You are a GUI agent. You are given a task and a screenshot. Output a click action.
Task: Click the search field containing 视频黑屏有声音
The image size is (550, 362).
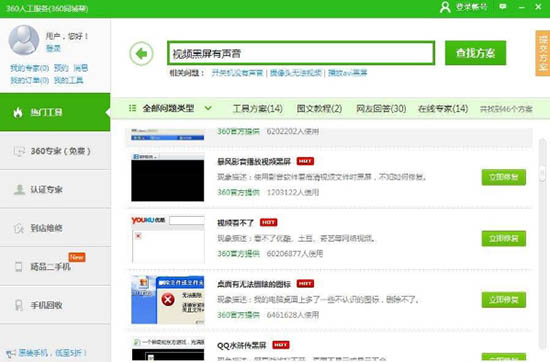coord(301,53)
